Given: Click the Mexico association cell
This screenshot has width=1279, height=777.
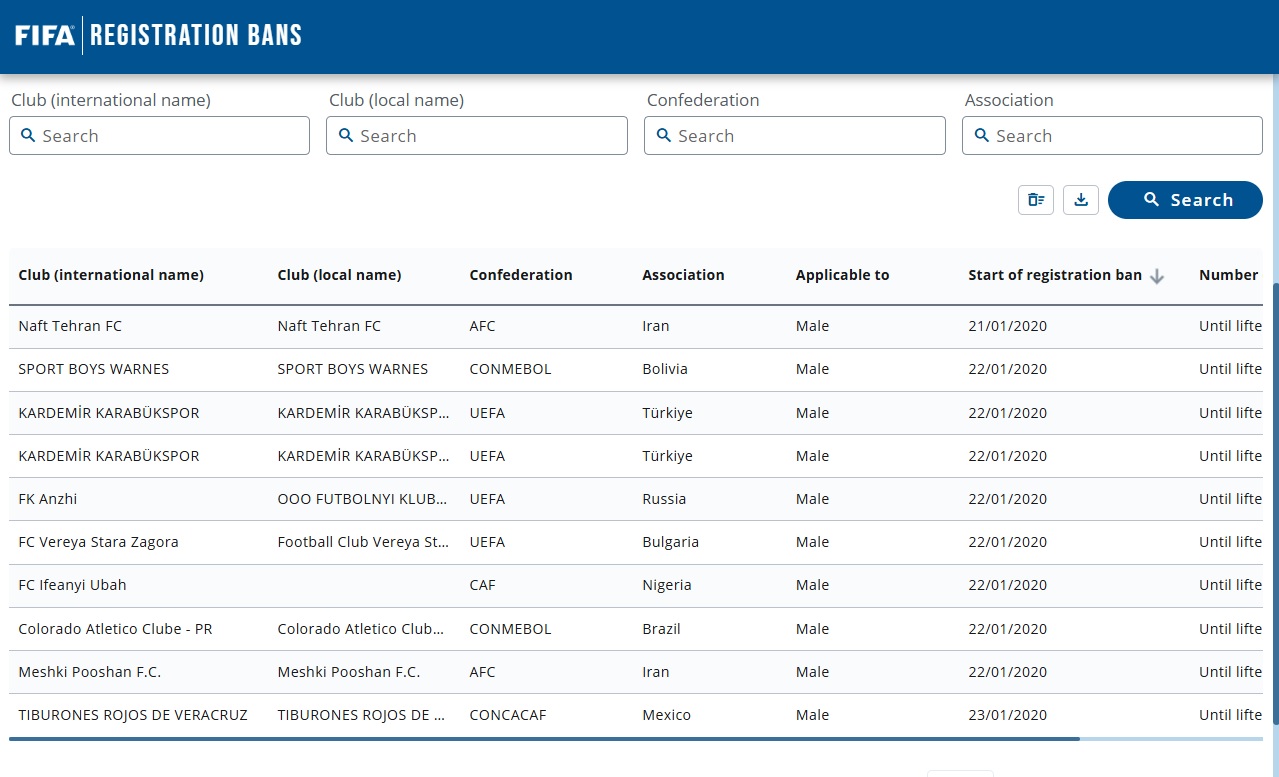Looking at the screenshot, I should point(666,715).
